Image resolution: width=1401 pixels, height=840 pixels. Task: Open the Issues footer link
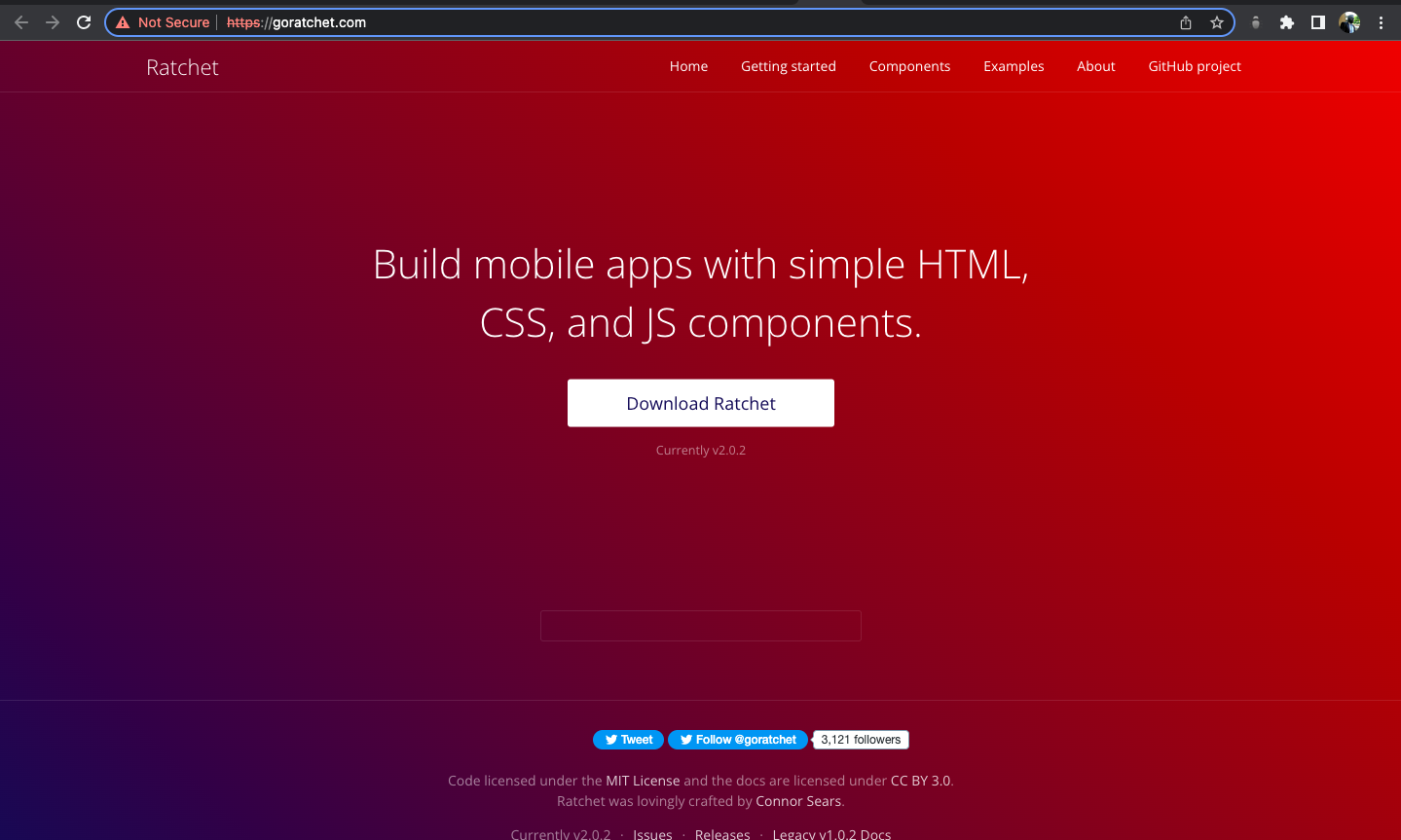pos(652,834)
